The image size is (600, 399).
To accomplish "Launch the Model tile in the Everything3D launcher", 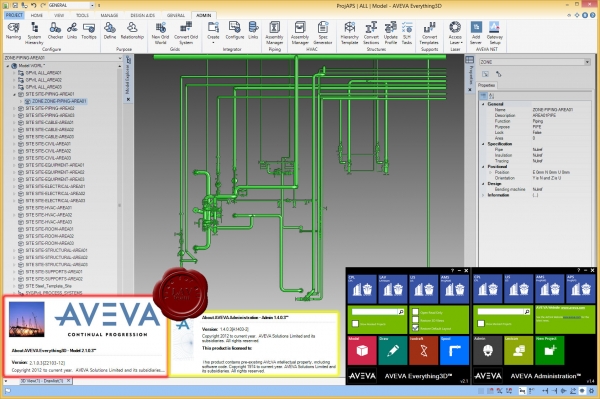I will 362,350.
